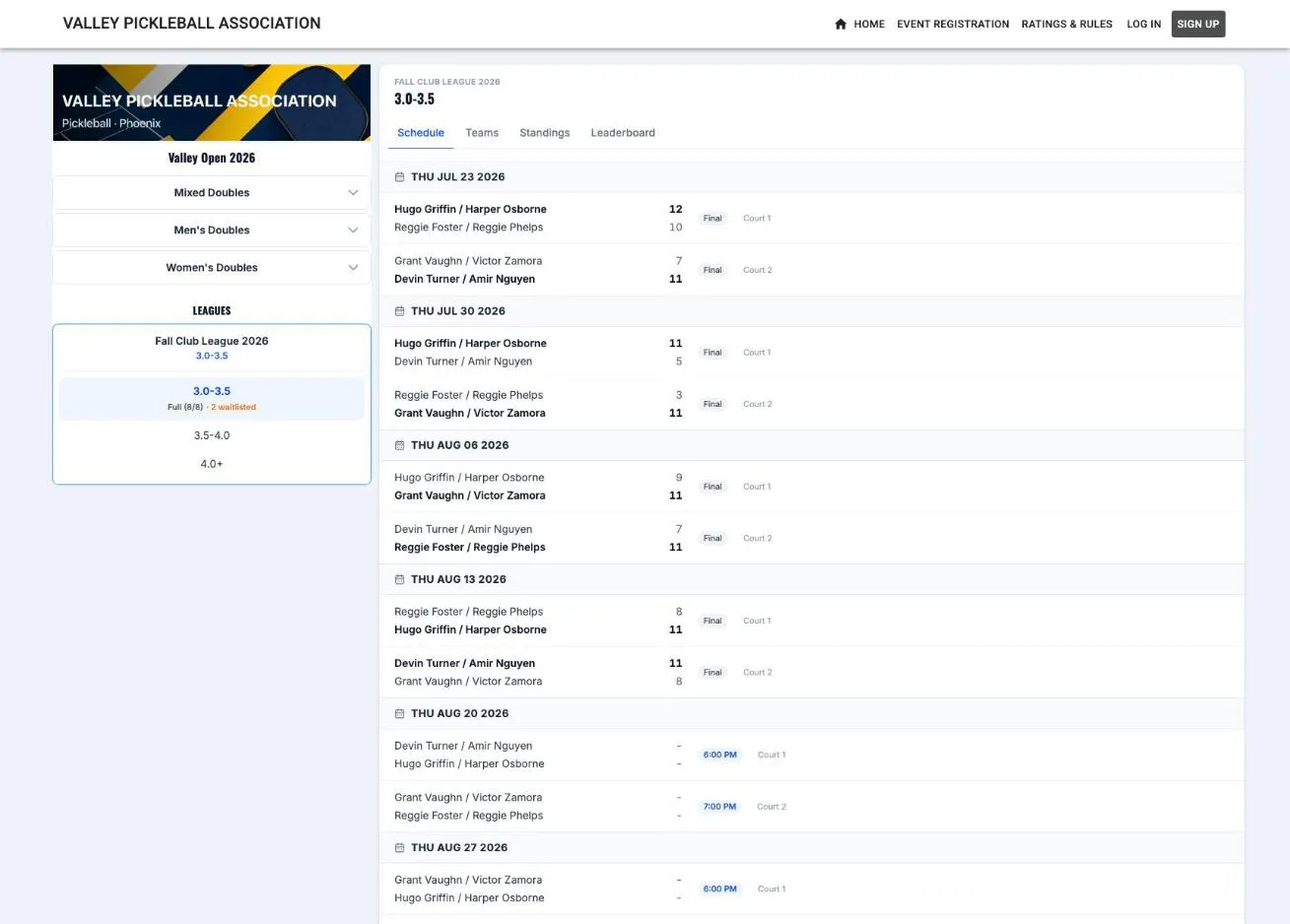
Task: Click calendar icon beside THU JUL 30 2026
Action: 399,311
